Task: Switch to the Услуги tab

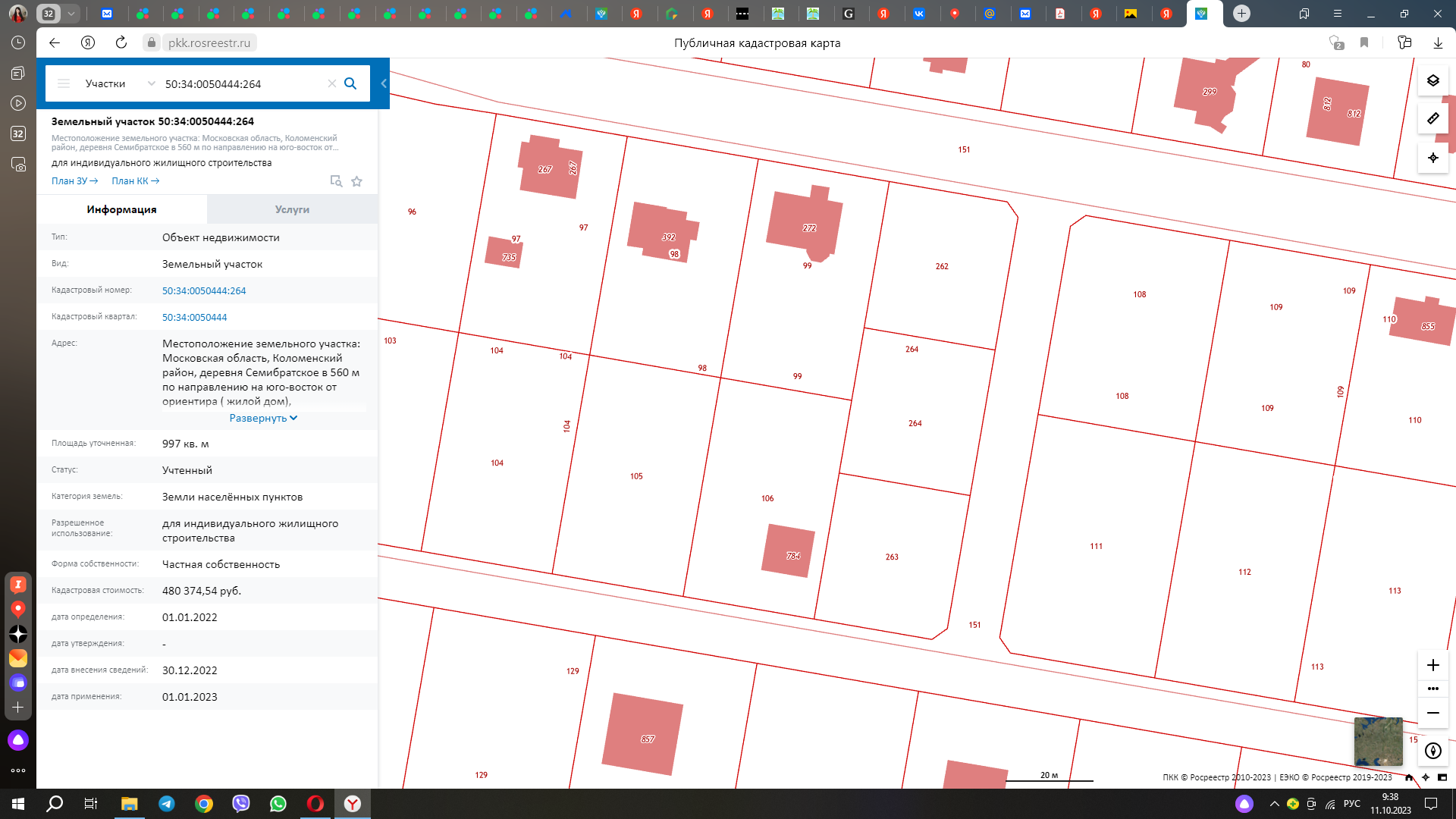Action: pos(292,209)
